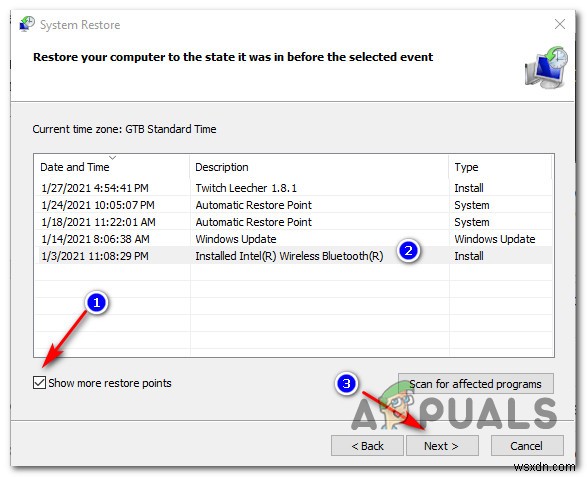Screen dimensions: 587x477
Task: Cancel the System Restore wizard
Action: pyautogui.click(x=527, y=446)
